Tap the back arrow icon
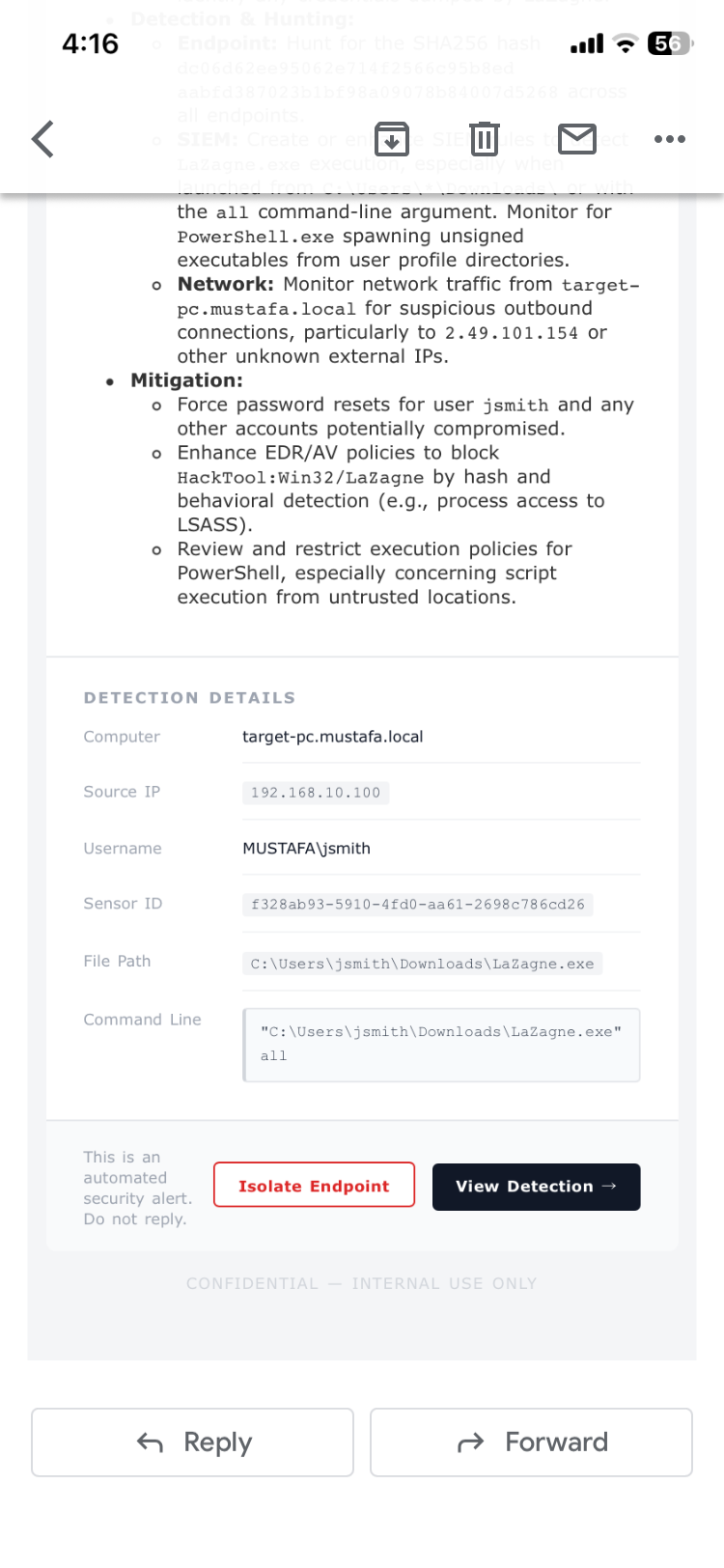This screenshot has width=724, height=1568. pyautogui.click(x=43, y=139)
